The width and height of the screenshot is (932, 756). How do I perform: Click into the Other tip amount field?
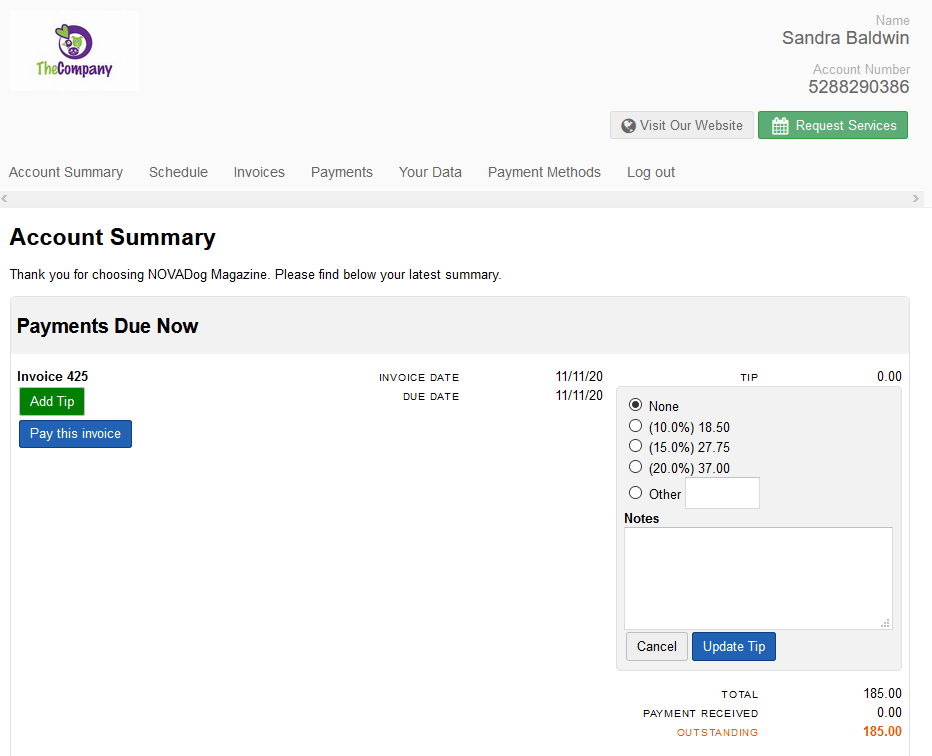722,493
